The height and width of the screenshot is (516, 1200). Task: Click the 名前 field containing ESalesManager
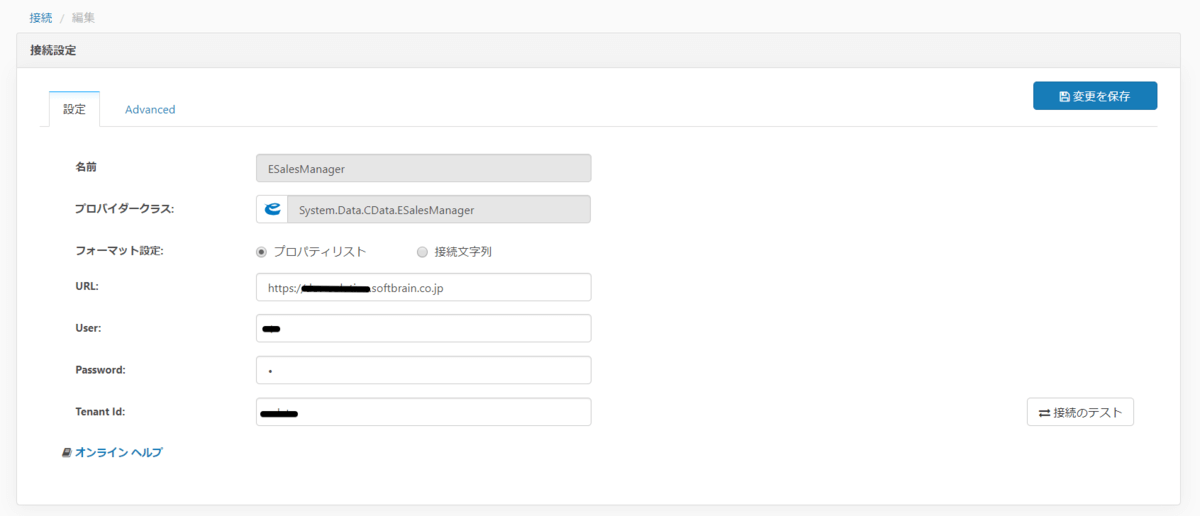click(424, 168)
